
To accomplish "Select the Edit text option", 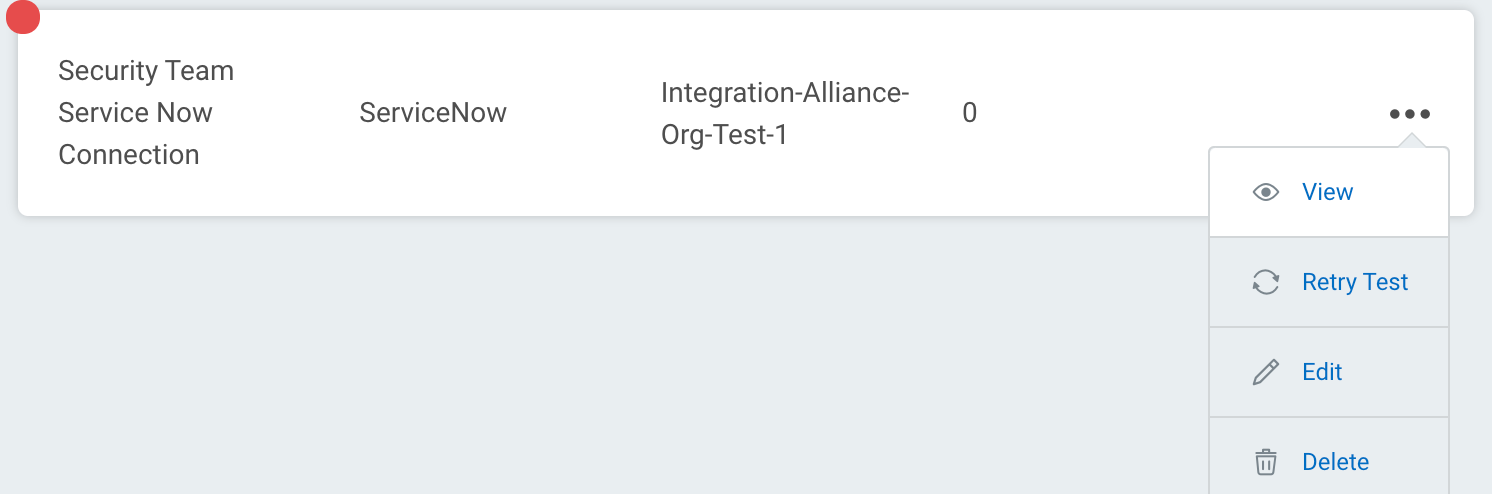I will coord(1322,372).
